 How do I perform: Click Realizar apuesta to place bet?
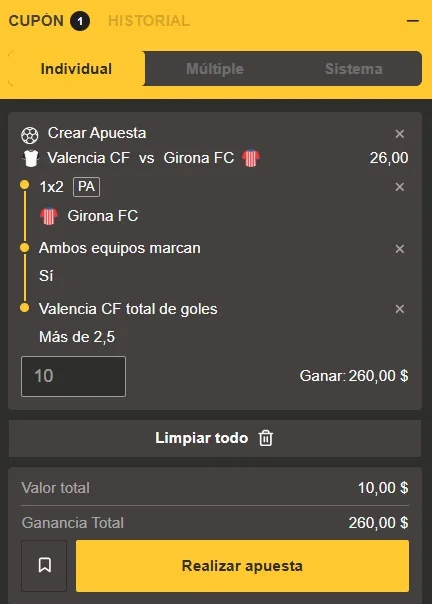[242, 566]
